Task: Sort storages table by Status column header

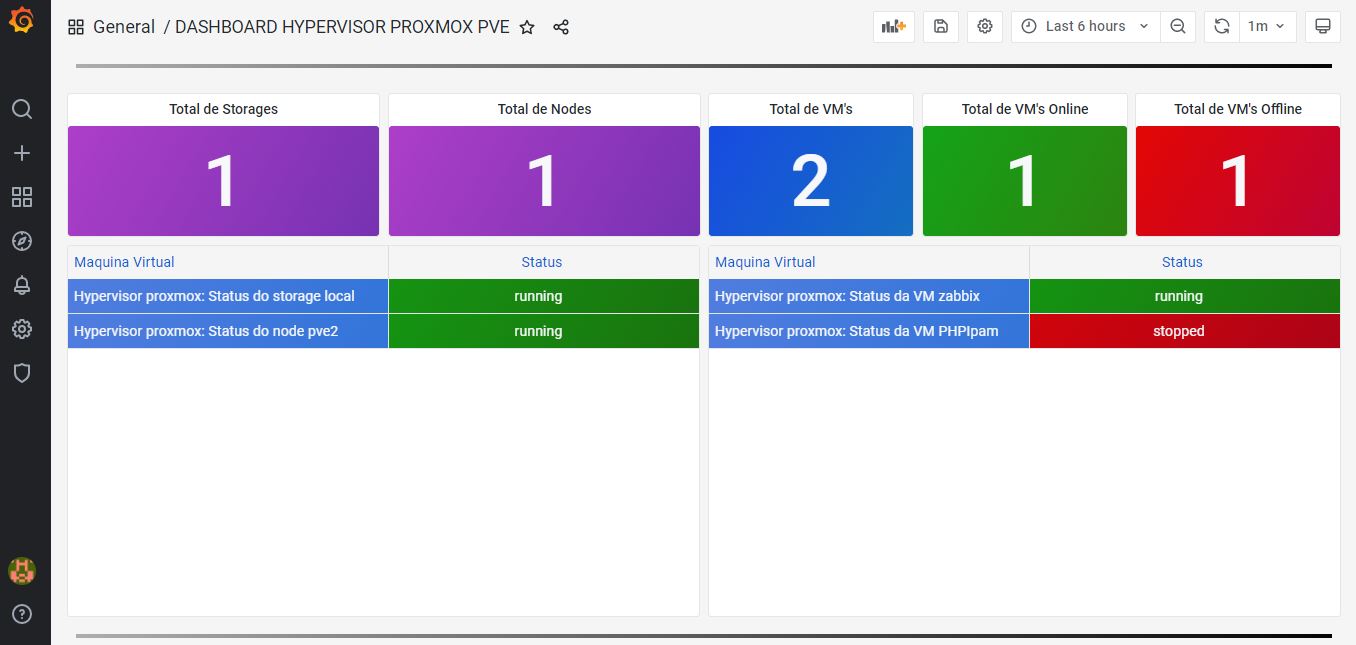Action: point(542,262)
